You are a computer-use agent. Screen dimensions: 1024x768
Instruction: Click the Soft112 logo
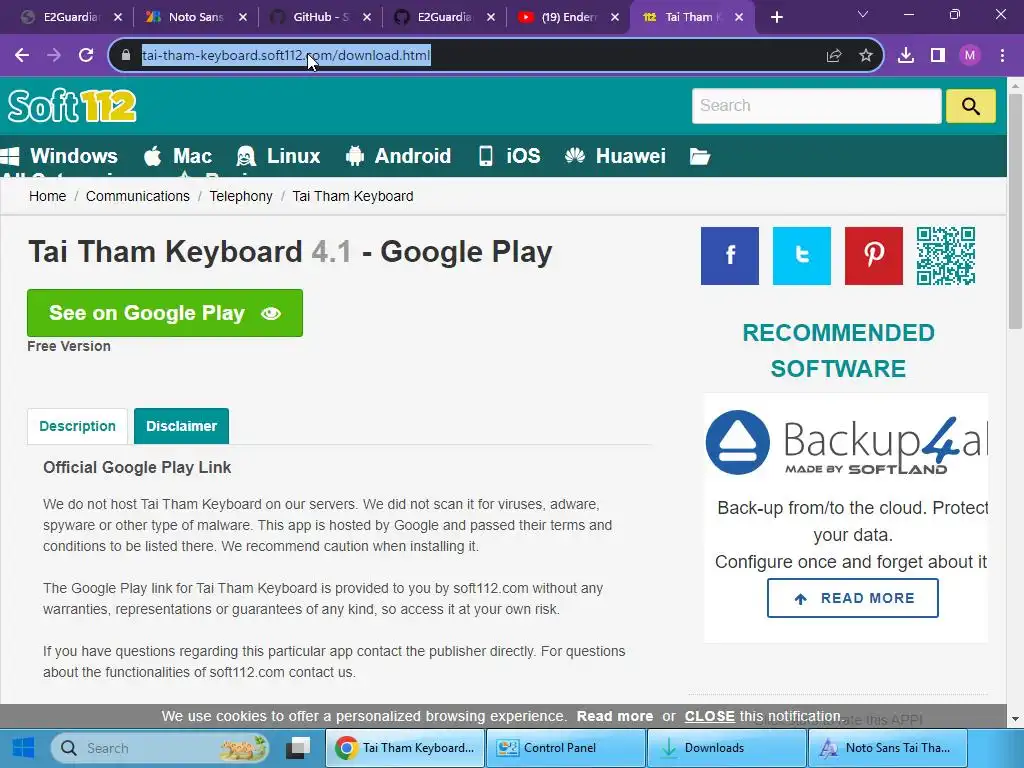72,106
